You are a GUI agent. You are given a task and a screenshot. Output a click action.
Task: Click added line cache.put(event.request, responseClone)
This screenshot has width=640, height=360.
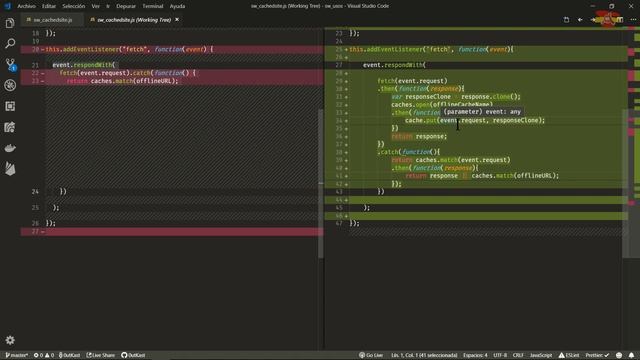(x=475, y=120)
